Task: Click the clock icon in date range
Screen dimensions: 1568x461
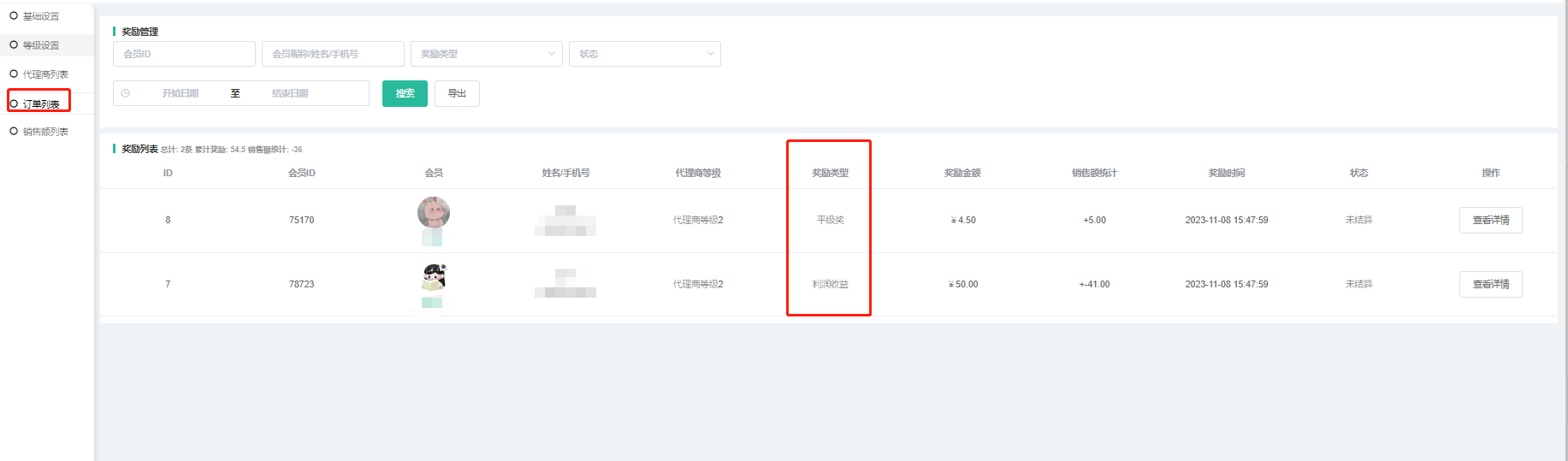Action: [126, 93]
